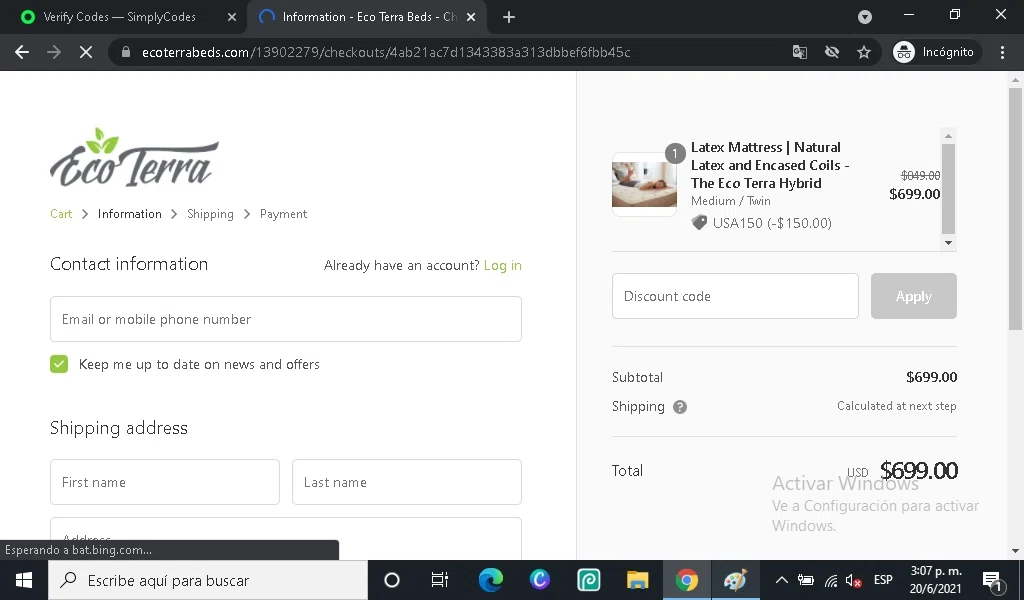Click the address bar URL

(x=386, y=52)
